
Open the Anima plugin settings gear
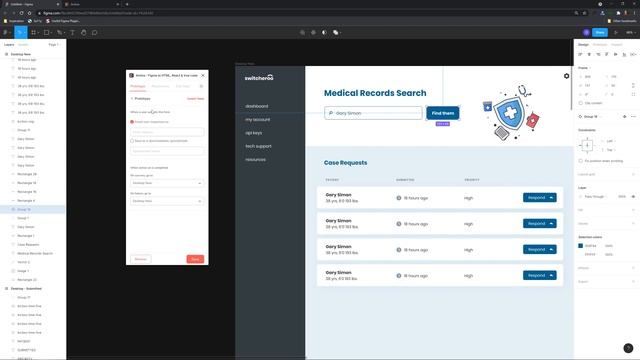pyautogui.click(x=201, y=86)
